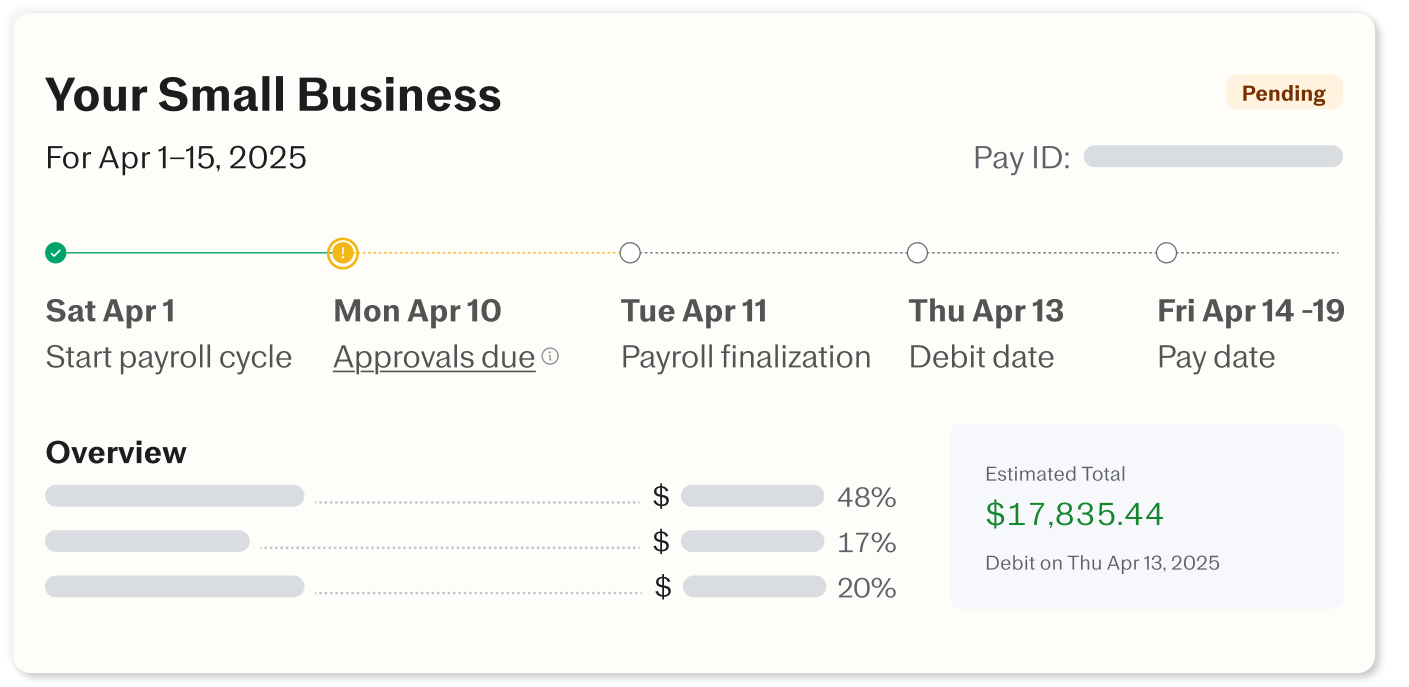Select the 17% overview row
Viewport: 1409px width, 687px height.
471,542
